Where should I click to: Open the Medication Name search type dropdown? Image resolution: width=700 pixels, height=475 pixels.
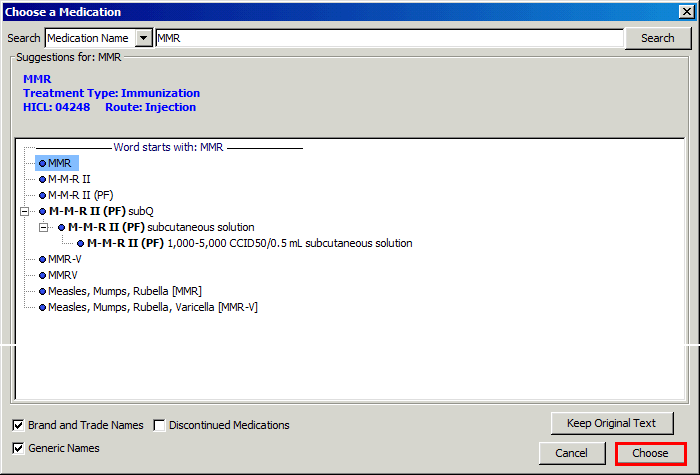click(x=143, y=38)
